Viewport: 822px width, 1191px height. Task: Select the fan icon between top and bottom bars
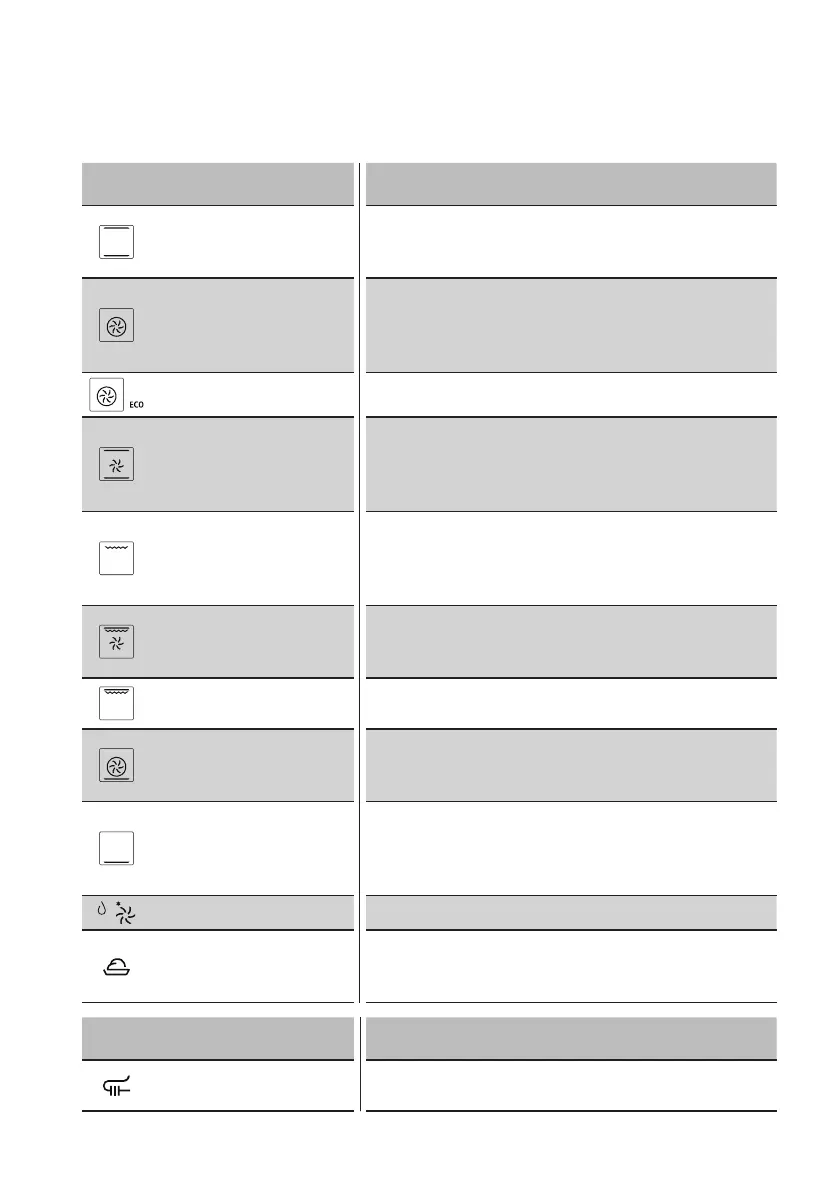point(117,465)
